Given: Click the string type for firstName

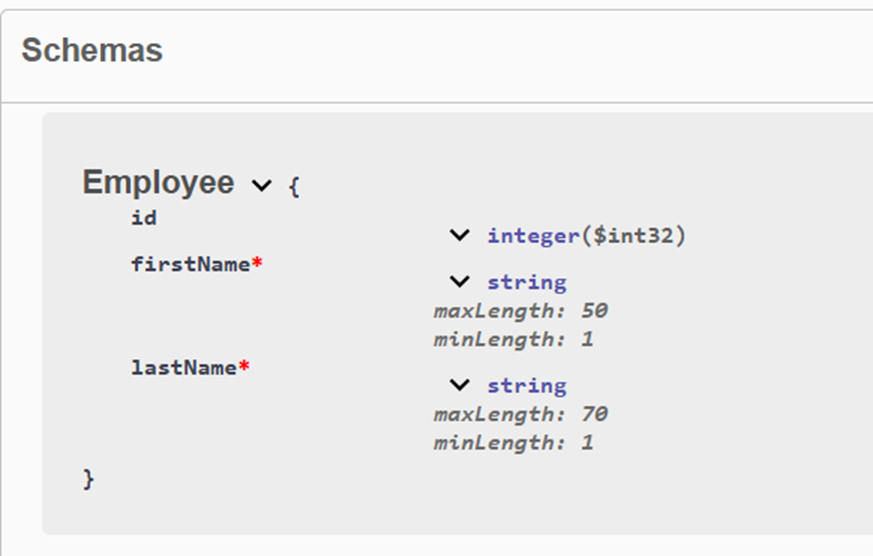Looking at the screenshot, I should point(526,282).
